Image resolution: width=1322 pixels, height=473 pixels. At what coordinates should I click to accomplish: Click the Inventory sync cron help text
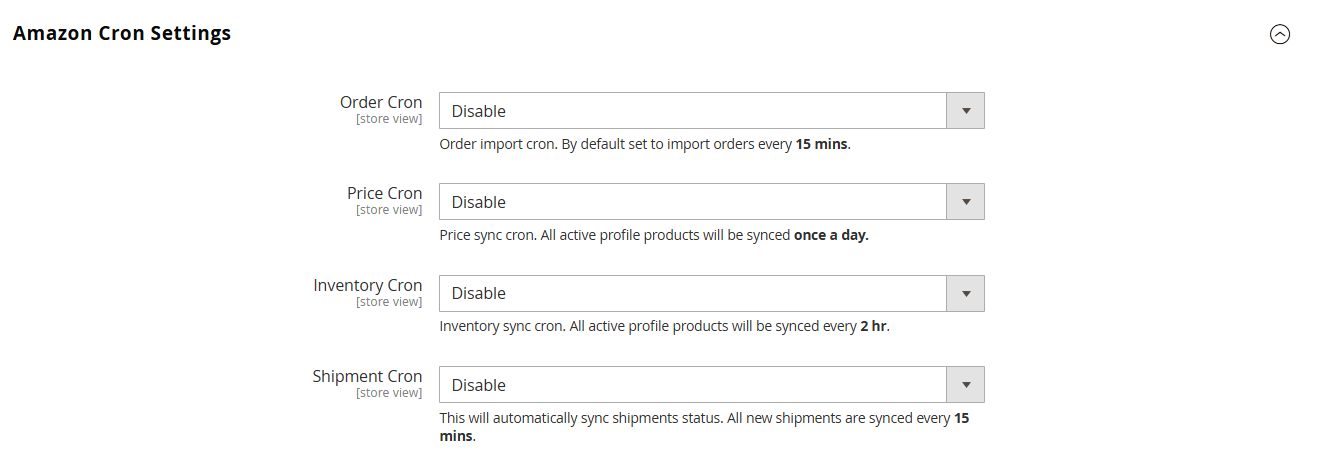tap(664, 327)
